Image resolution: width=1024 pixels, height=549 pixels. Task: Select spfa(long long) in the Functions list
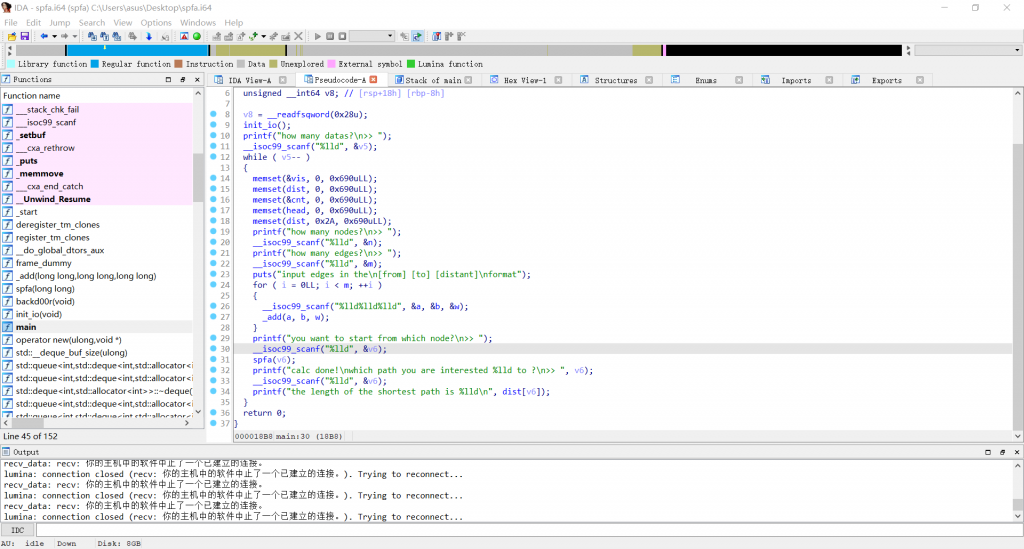[x=97, y=289]
